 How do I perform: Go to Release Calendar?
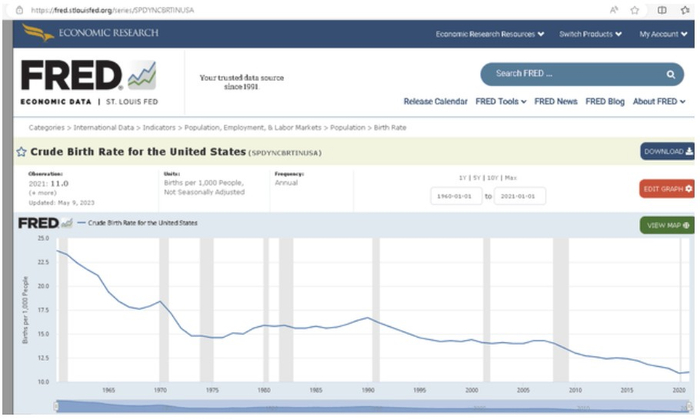[x=436, y=101]
